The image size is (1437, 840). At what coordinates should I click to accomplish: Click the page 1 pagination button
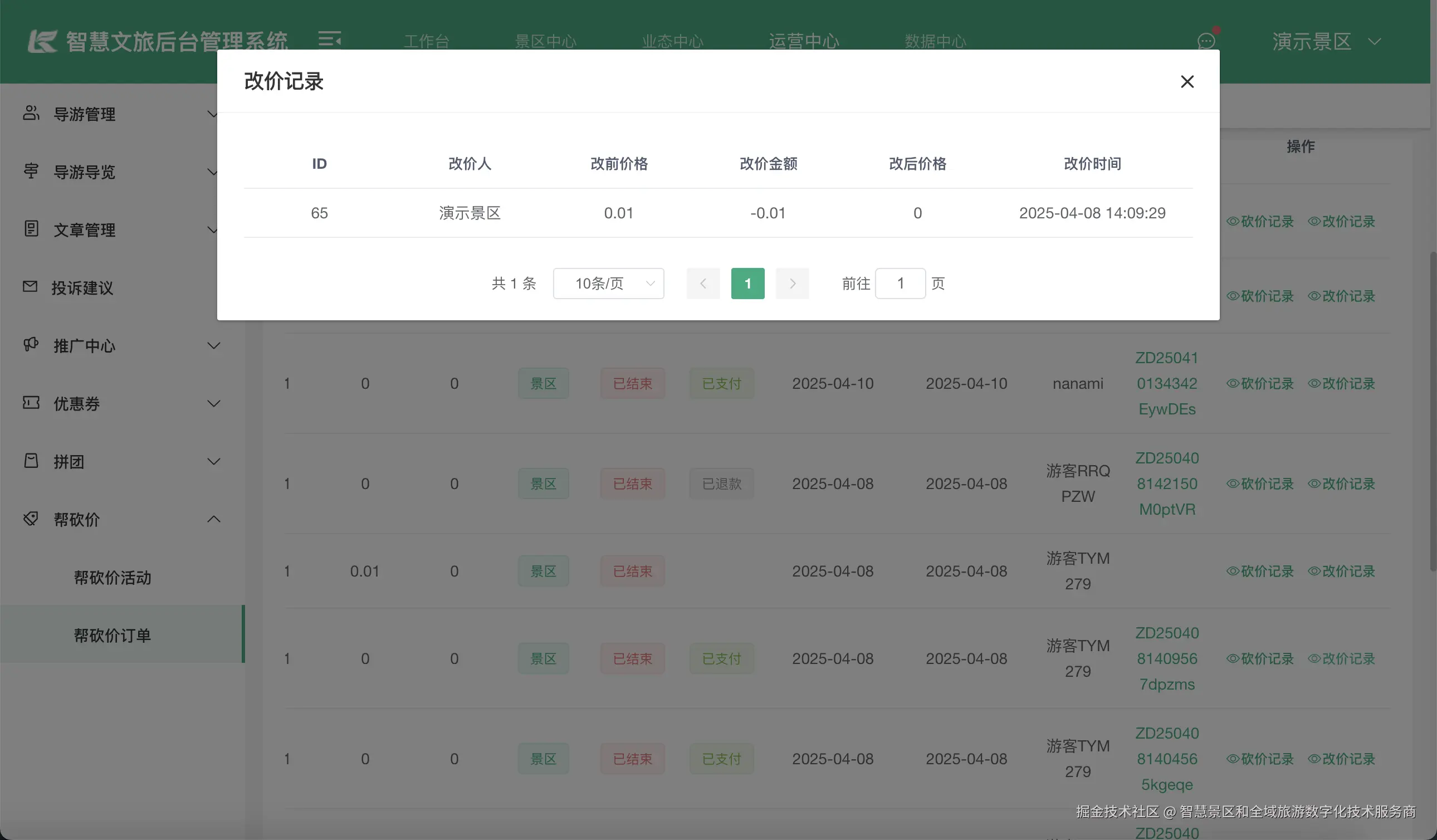click(x=747, y=284)
